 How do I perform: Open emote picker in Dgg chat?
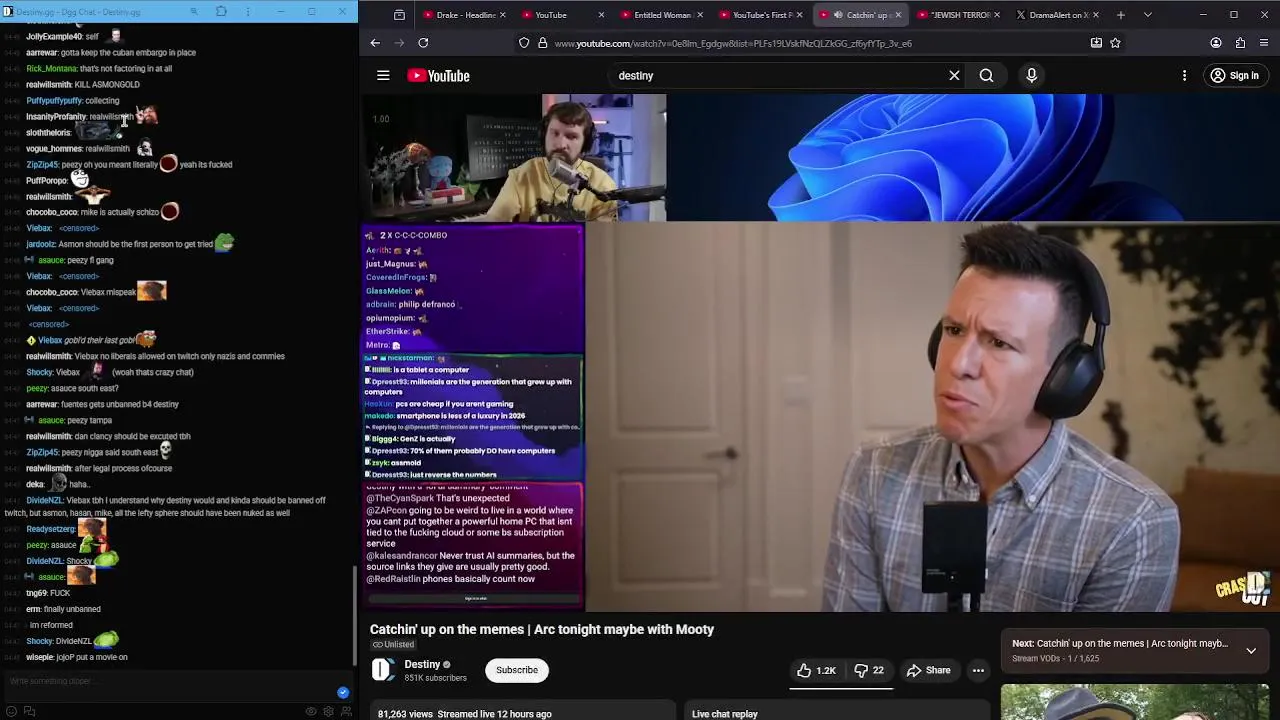click(x=11, y=711)
